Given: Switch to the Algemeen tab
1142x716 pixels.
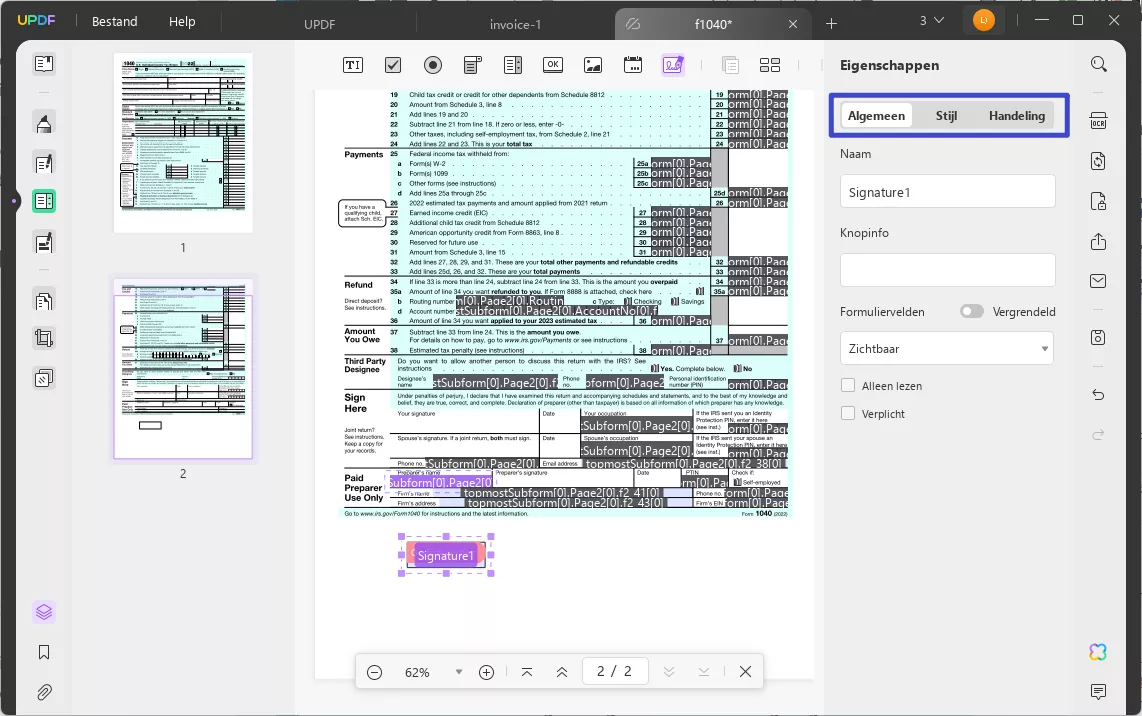Looking at the screenshot, I should (x=876, y=115).
